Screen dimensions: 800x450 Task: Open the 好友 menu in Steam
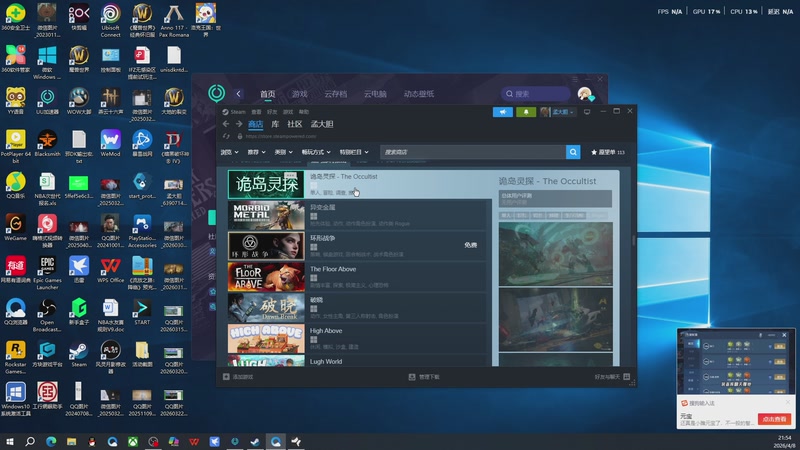(x=272, y=112)
